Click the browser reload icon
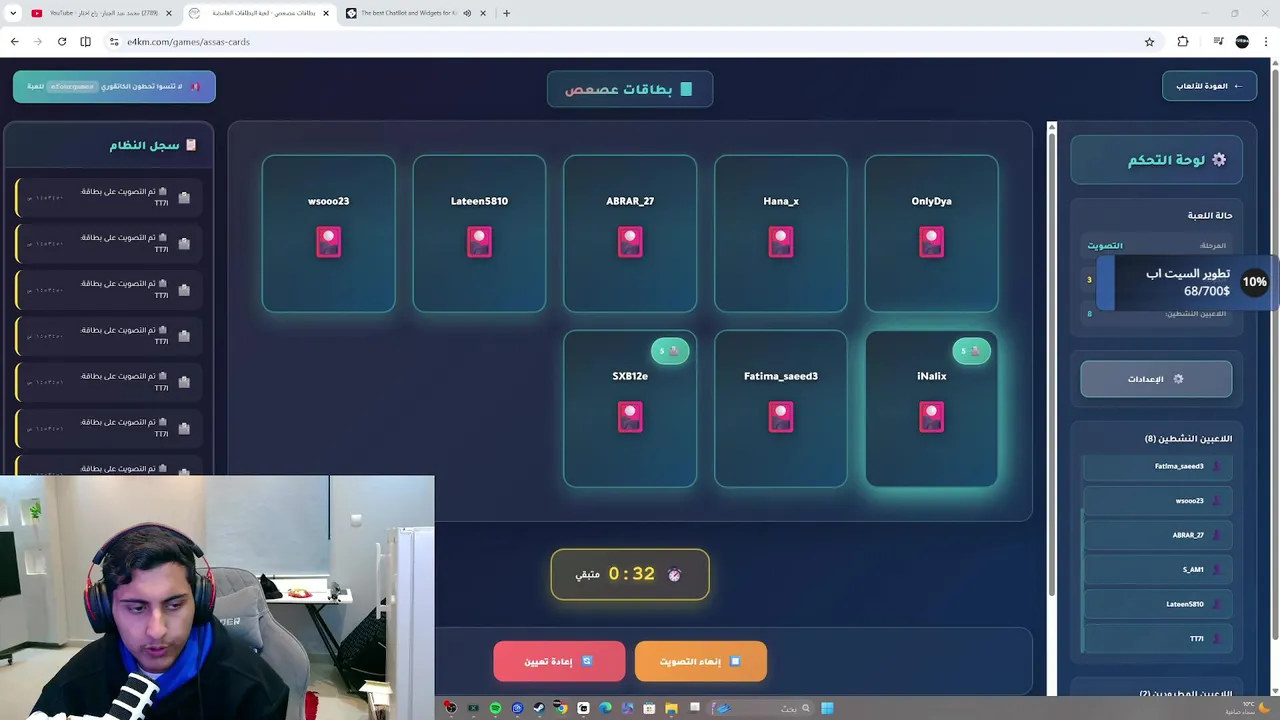1280x720 pixels. pyautogui.click(x=62, y=41)
